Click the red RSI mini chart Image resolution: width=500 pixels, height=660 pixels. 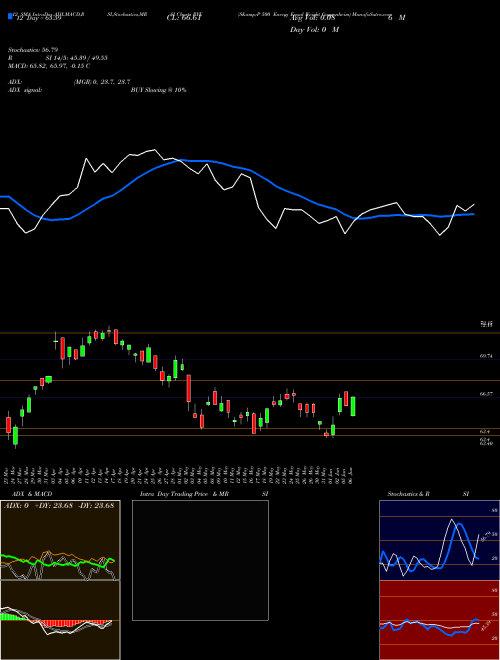pos(439,620)
